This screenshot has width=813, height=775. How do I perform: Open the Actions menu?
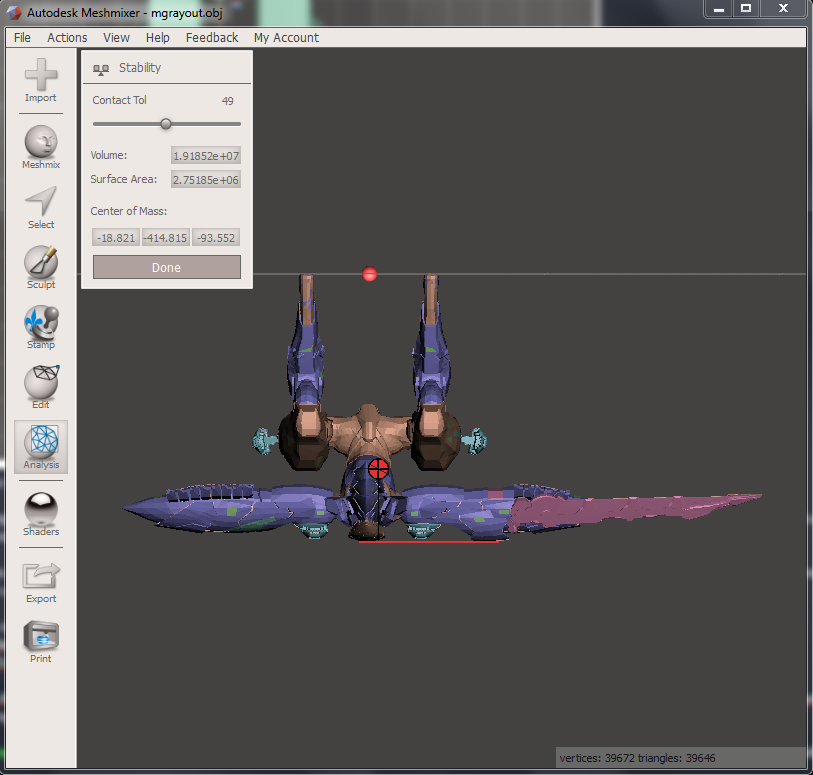[67, 38]
